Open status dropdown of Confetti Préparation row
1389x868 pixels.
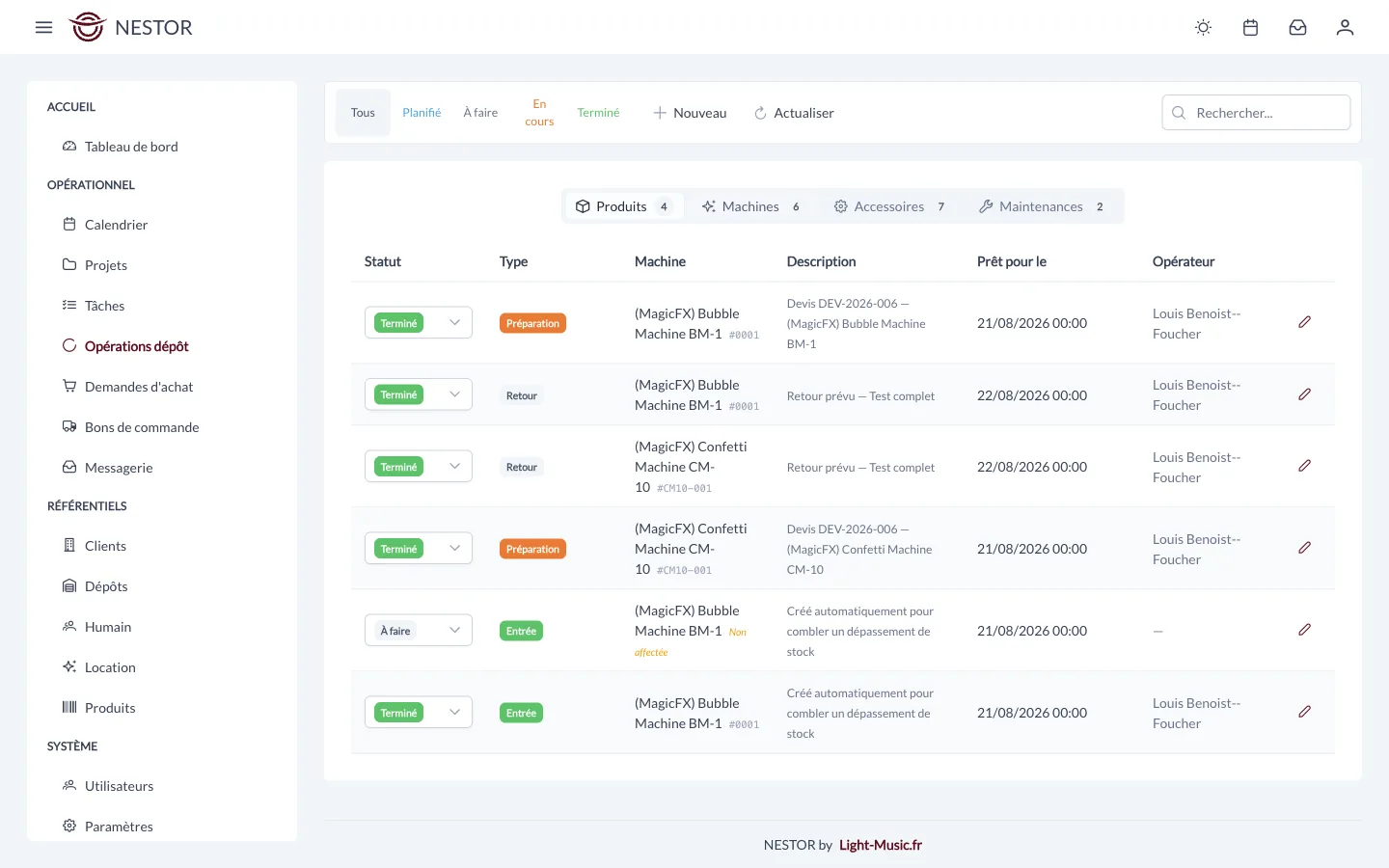click(419, 549)
